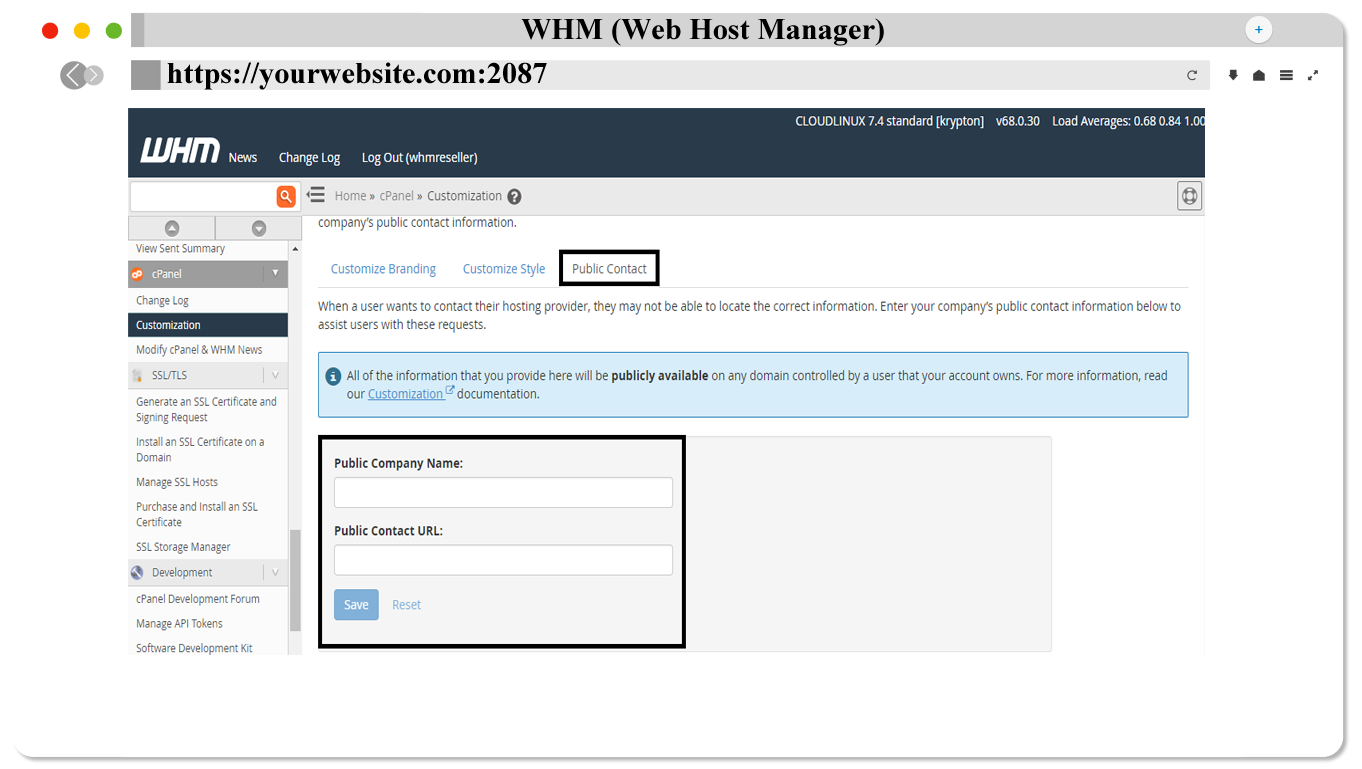
Task: Click the SSL/TLS section icon
Action: tap(137, 376)
